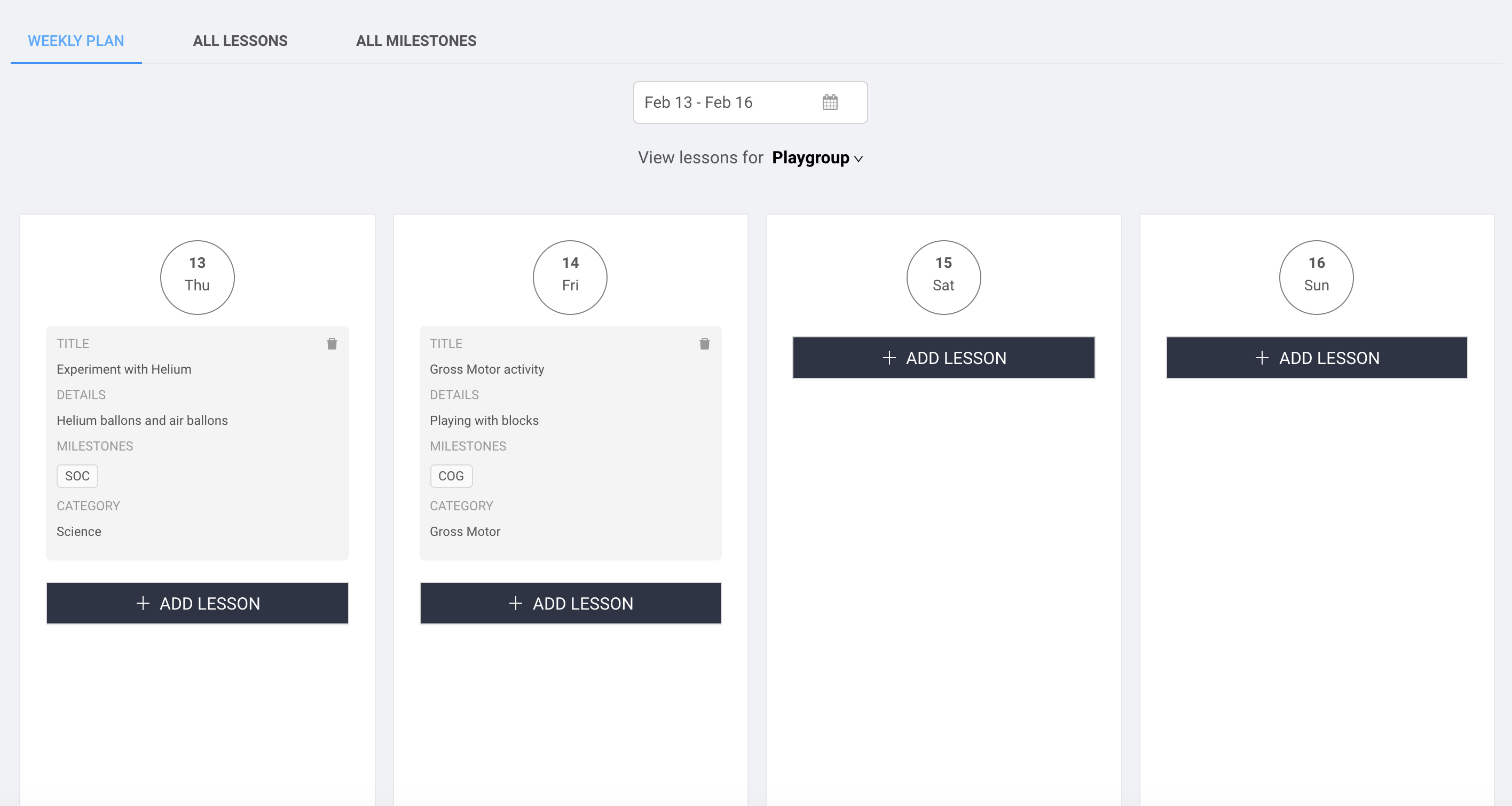Click the Feb 13 - Feb 16 date field

(x=750, y=102)
